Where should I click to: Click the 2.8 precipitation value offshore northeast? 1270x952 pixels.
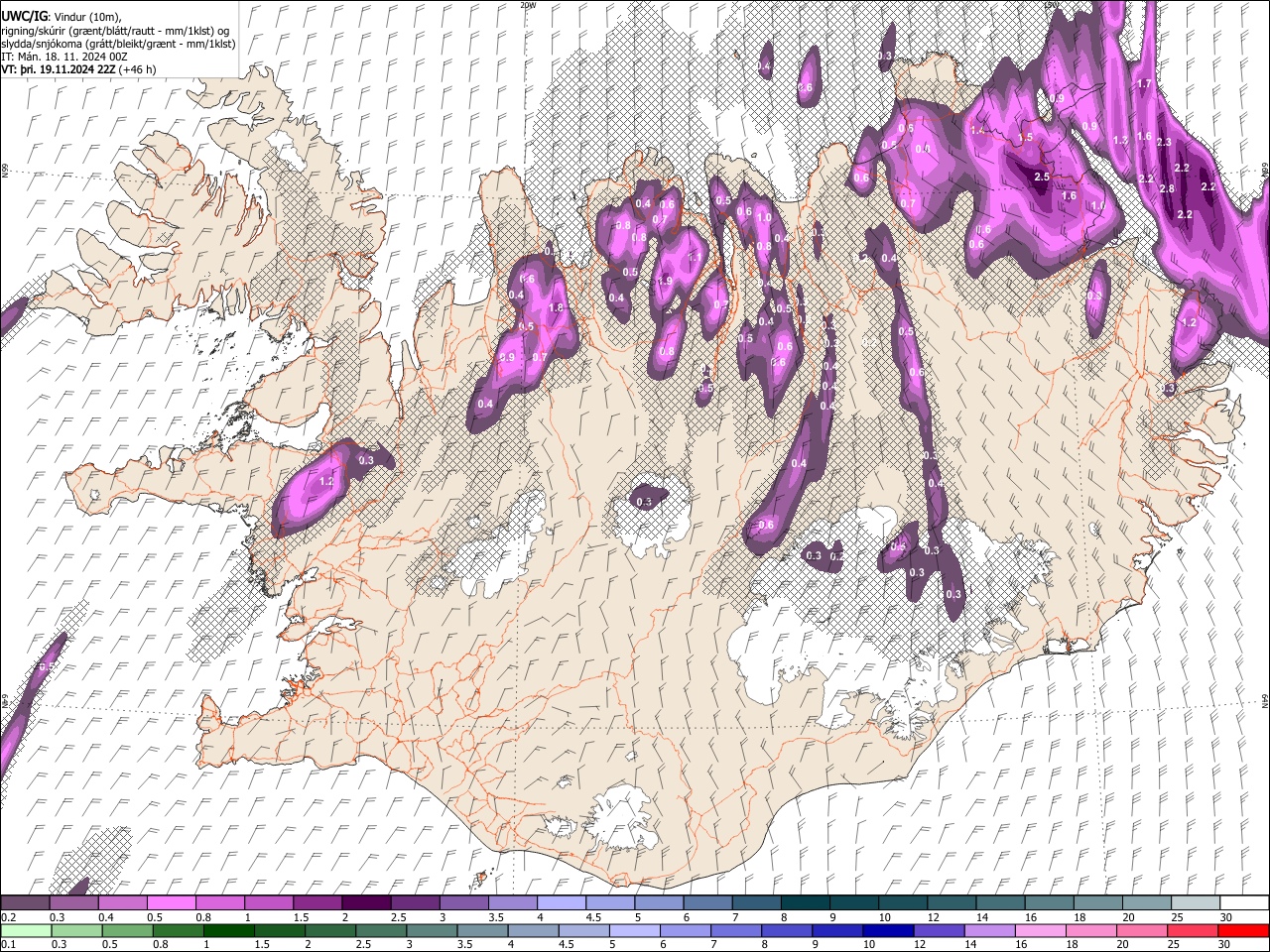(x=1167, y=189)
